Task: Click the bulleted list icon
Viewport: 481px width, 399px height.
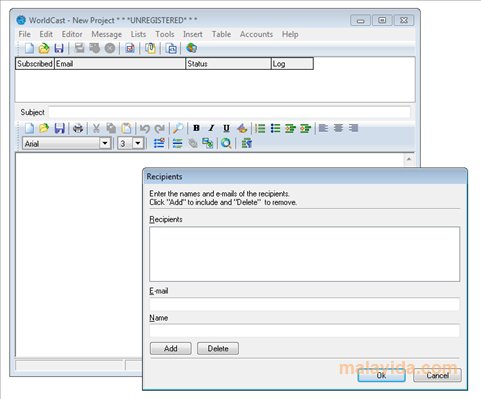Action: [275, 128]
